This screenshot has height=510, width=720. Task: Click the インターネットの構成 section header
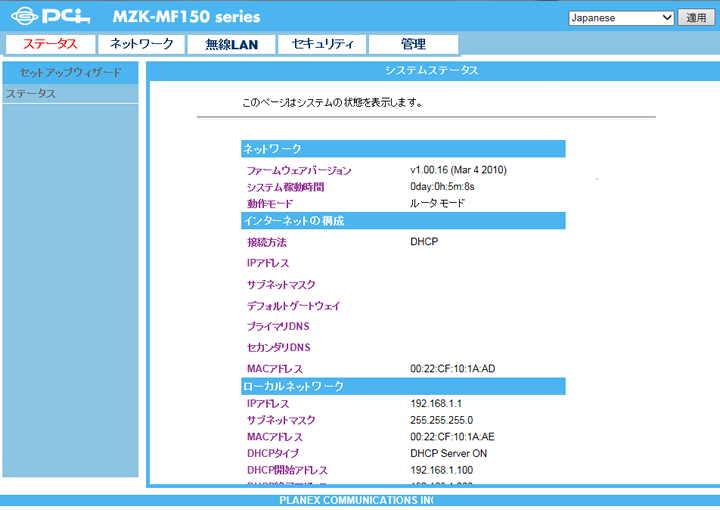pos(403,221)
